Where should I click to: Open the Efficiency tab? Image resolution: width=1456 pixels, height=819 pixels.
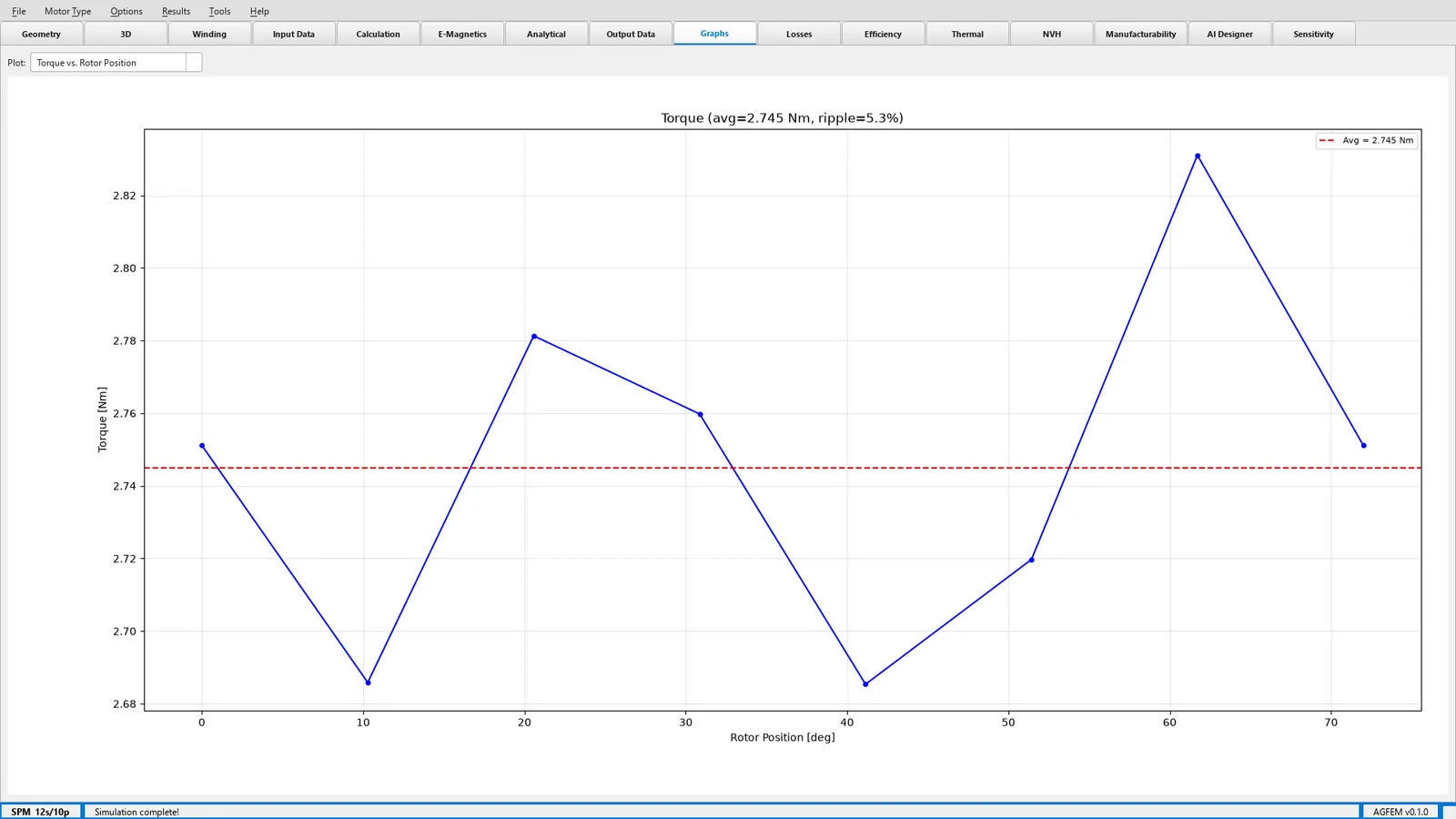[x=883, y=34]
